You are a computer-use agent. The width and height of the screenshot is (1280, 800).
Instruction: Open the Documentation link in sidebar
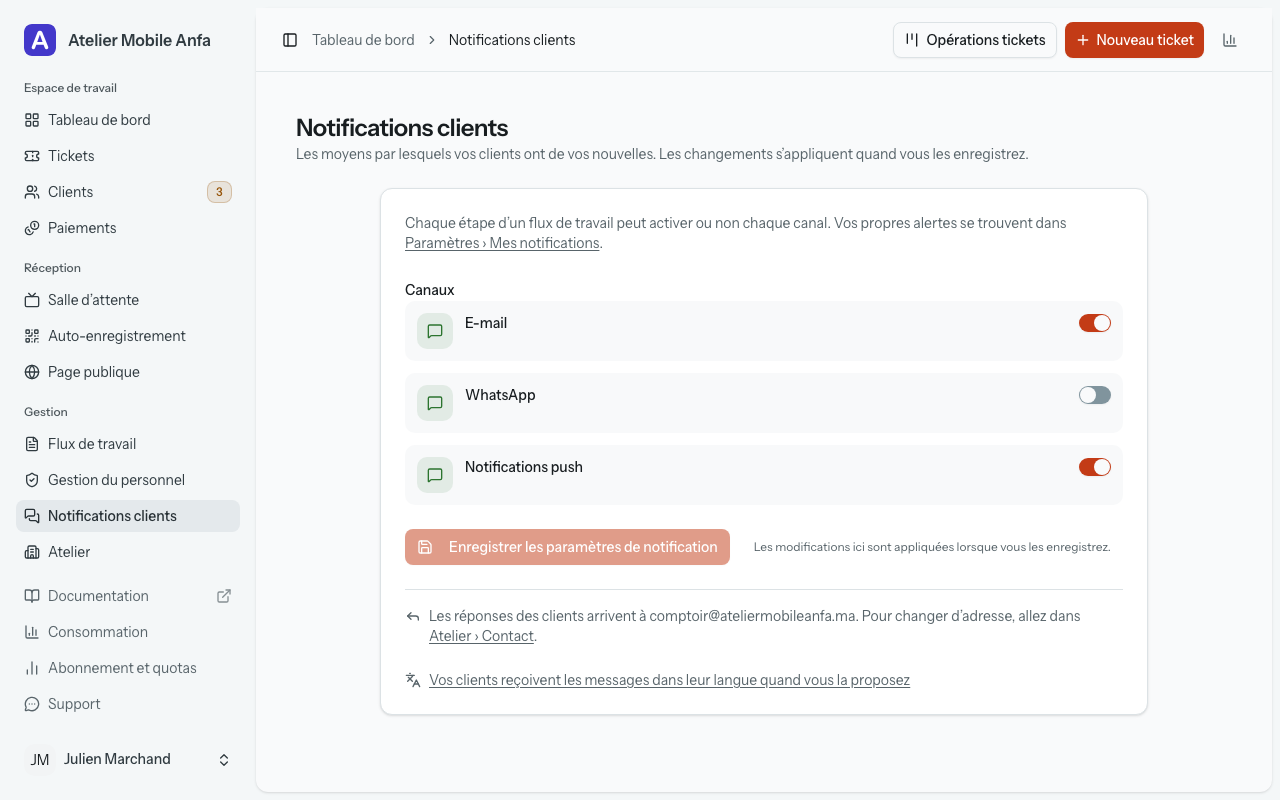coord(128,596)
